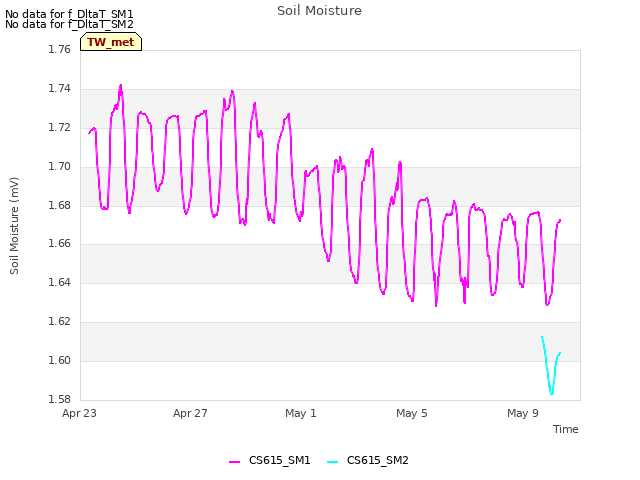This screenshot has height=480, width=640.
Task: Click the 1.74 y-axis tick label
Action: click(x=60, y=89)
